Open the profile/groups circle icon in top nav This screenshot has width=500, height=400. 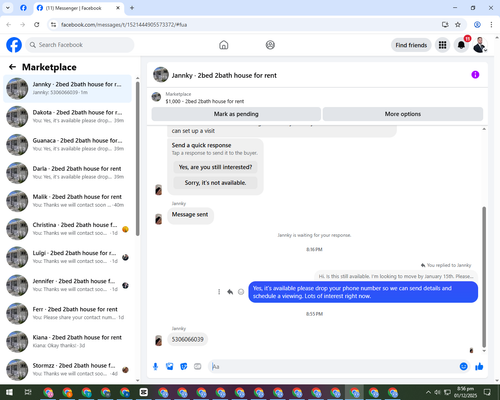270,45
